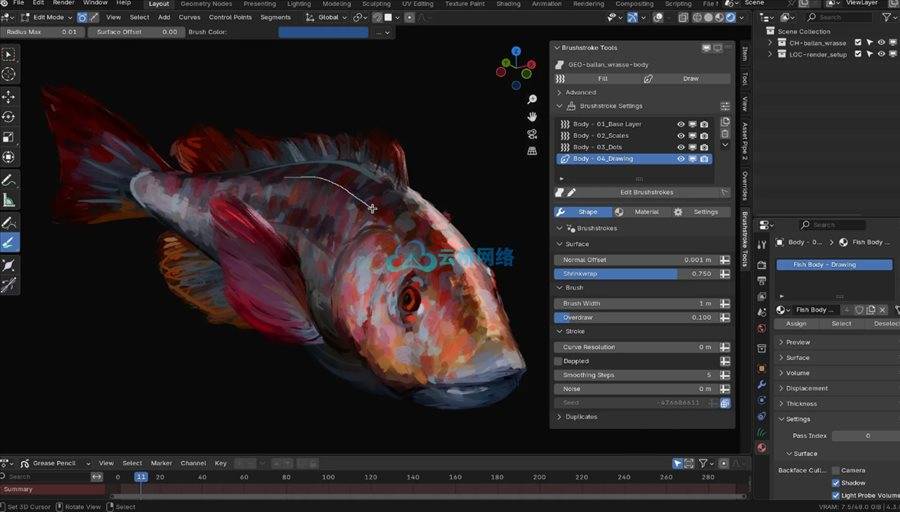Switch perspective/orthographic grid icon

point(532,151)
